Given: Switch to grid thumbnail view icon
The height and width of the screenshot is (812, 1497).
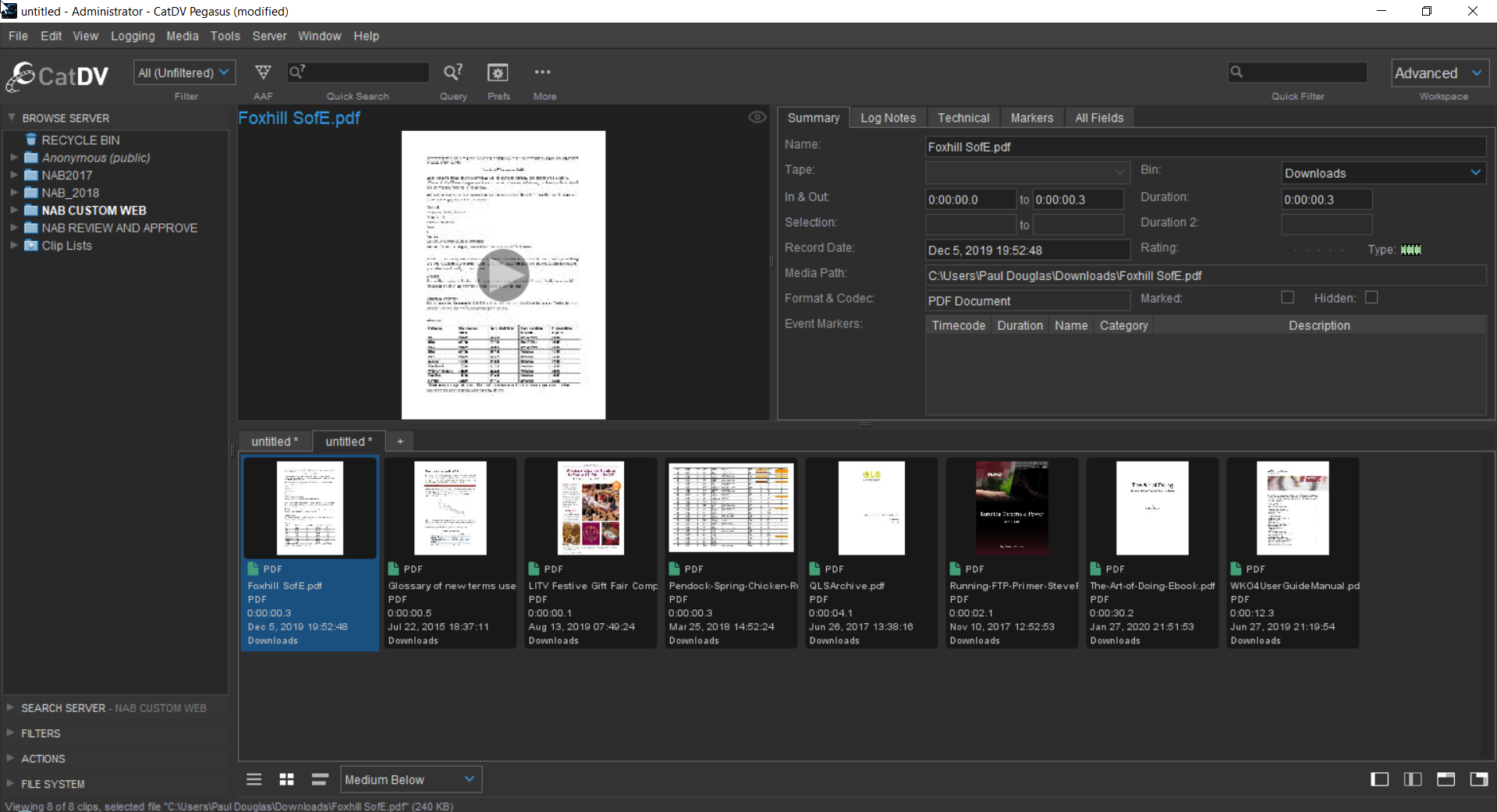Looking at the screenshot, I should coord(287,779).
